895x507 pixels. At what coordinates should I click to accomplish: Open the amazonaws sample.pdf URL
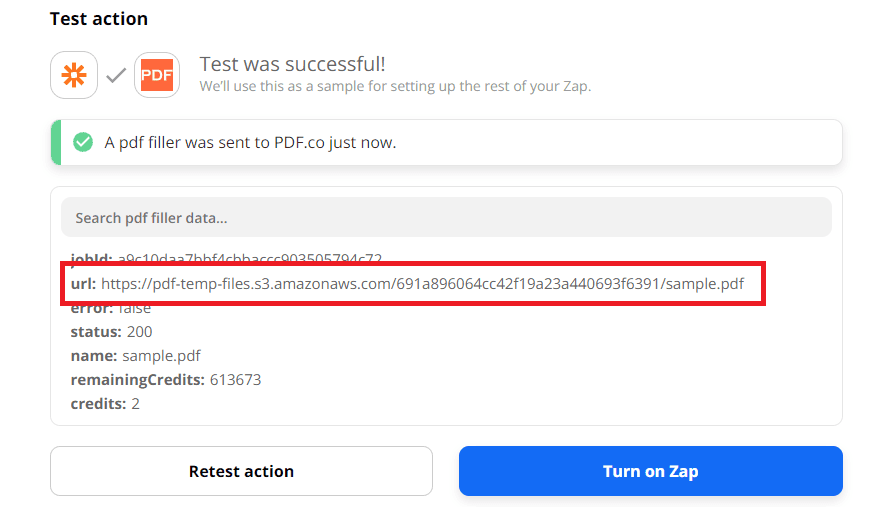tap(422, 284)
